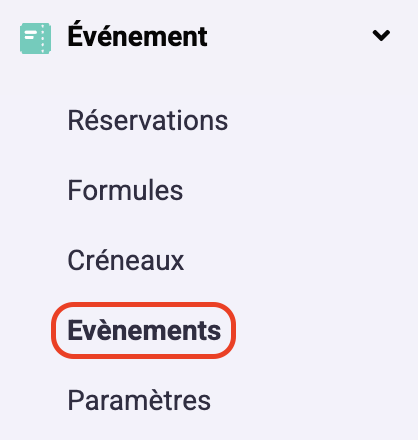View the bookings list via Réservations

click(148, 120)
